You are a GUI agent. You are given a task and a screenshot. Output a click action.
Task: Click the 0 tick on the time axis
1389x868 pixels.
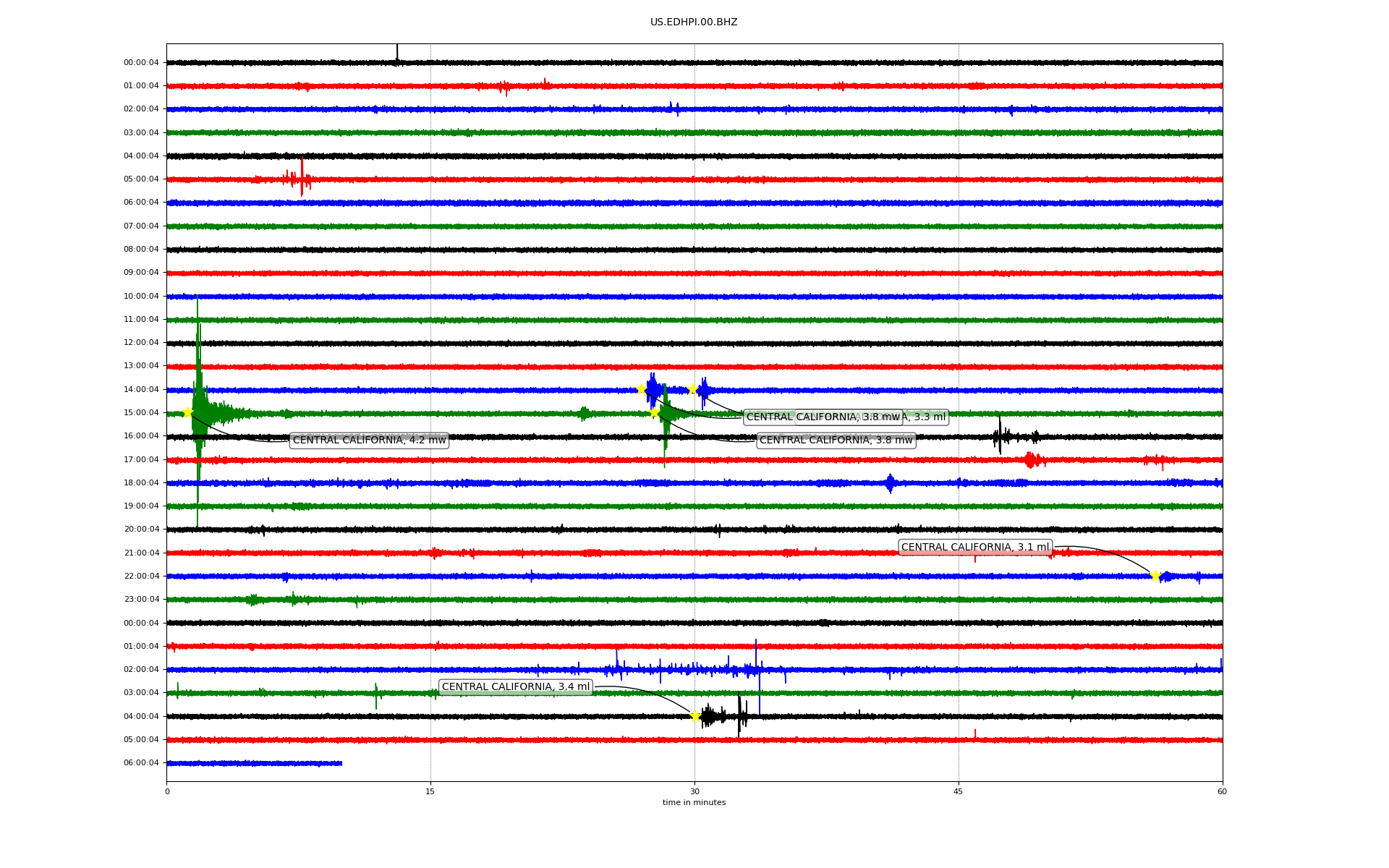pos(167,791)
